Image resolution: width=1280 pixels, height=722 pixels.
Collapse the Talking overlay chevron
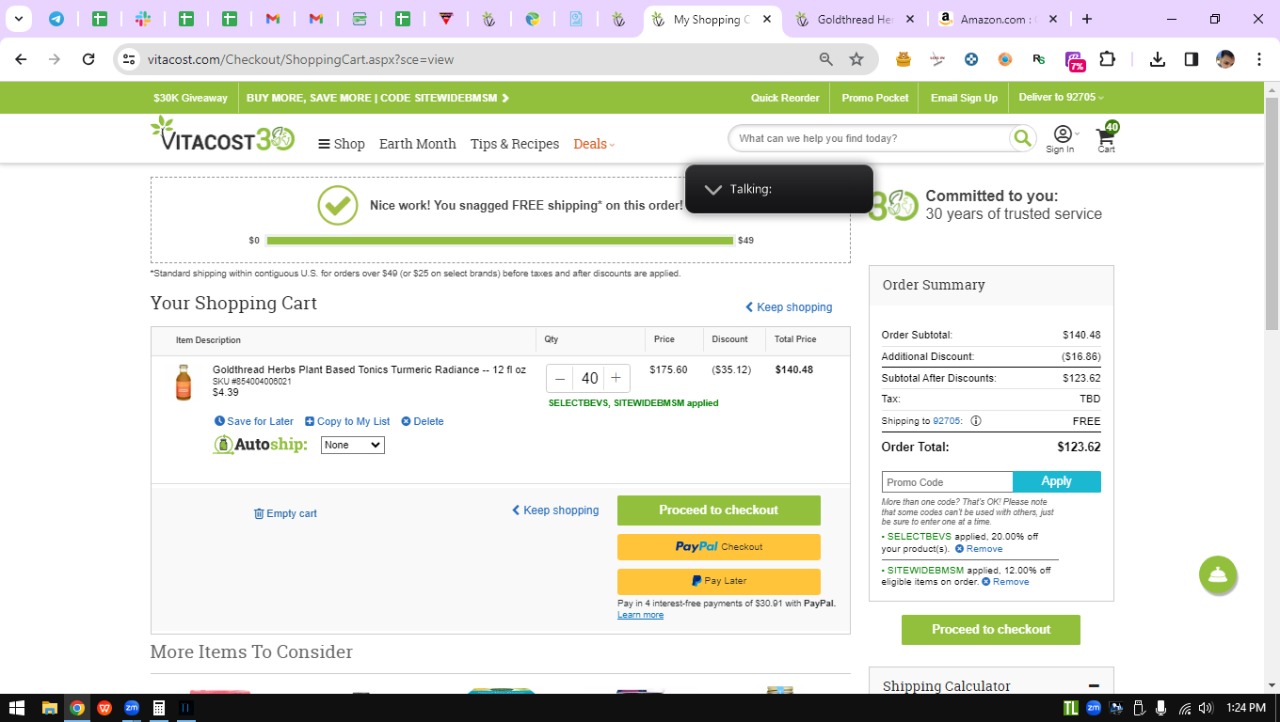tap(713, 189)
